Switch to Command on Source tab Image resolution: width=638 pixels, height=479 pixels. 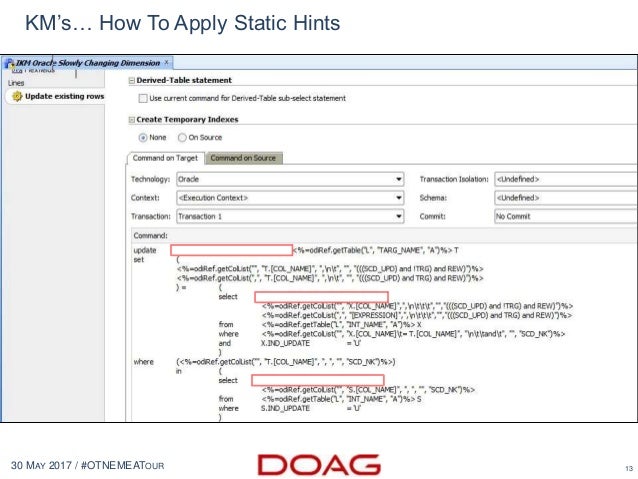click(x=243, y=158)
